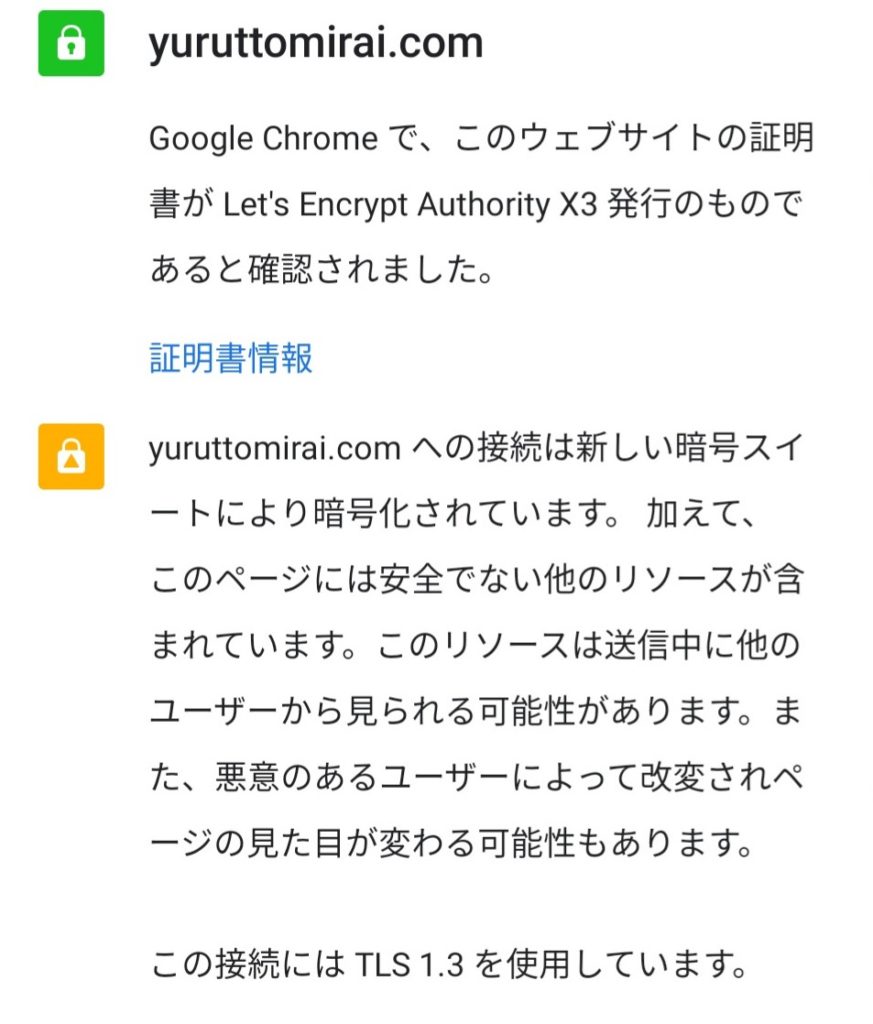Click the orange warning padlock icon

point(71,456)
